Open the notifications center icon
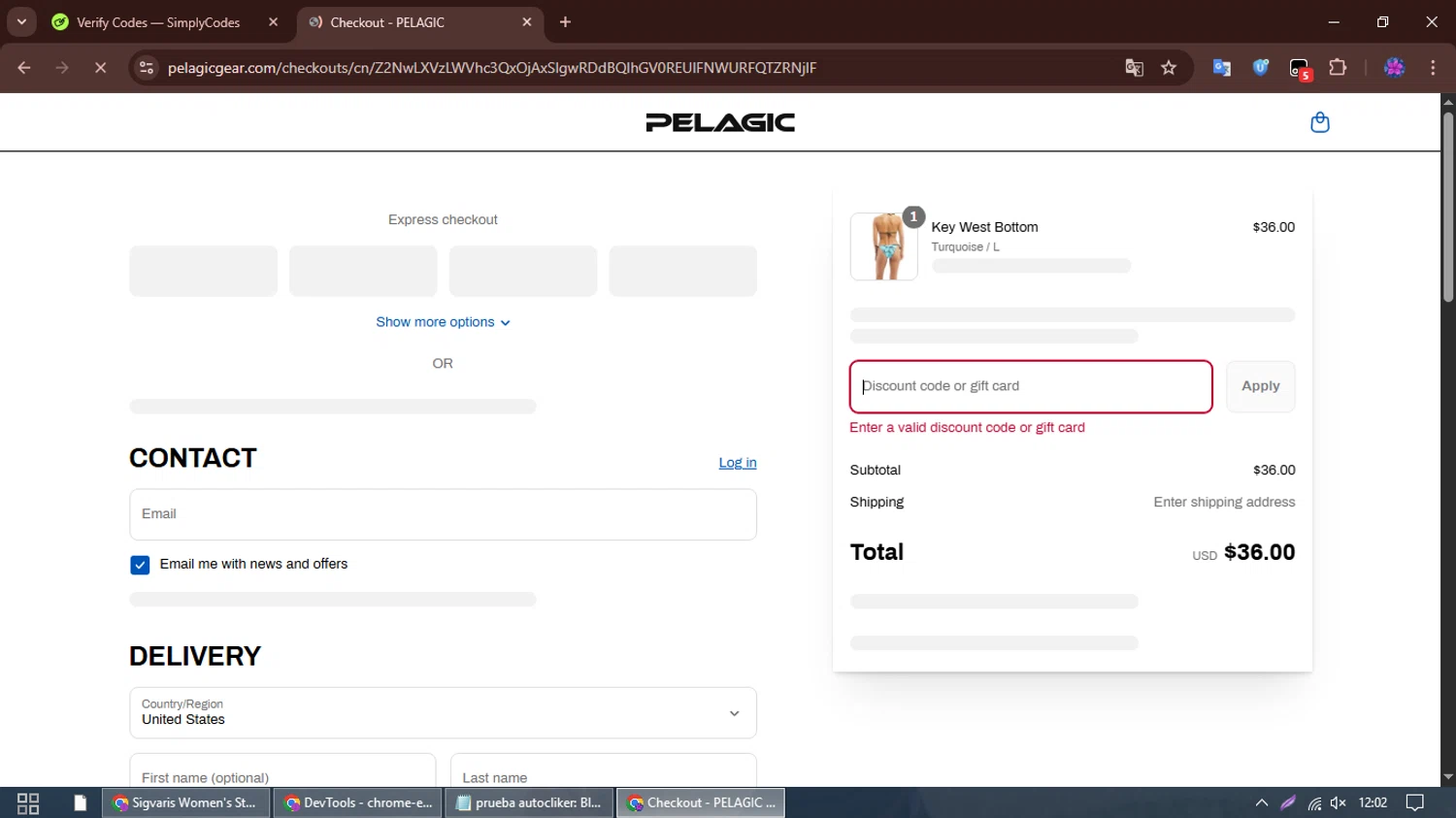Image resolution: width=1456 pixels, height=818 pixels. click(1415, 802)
